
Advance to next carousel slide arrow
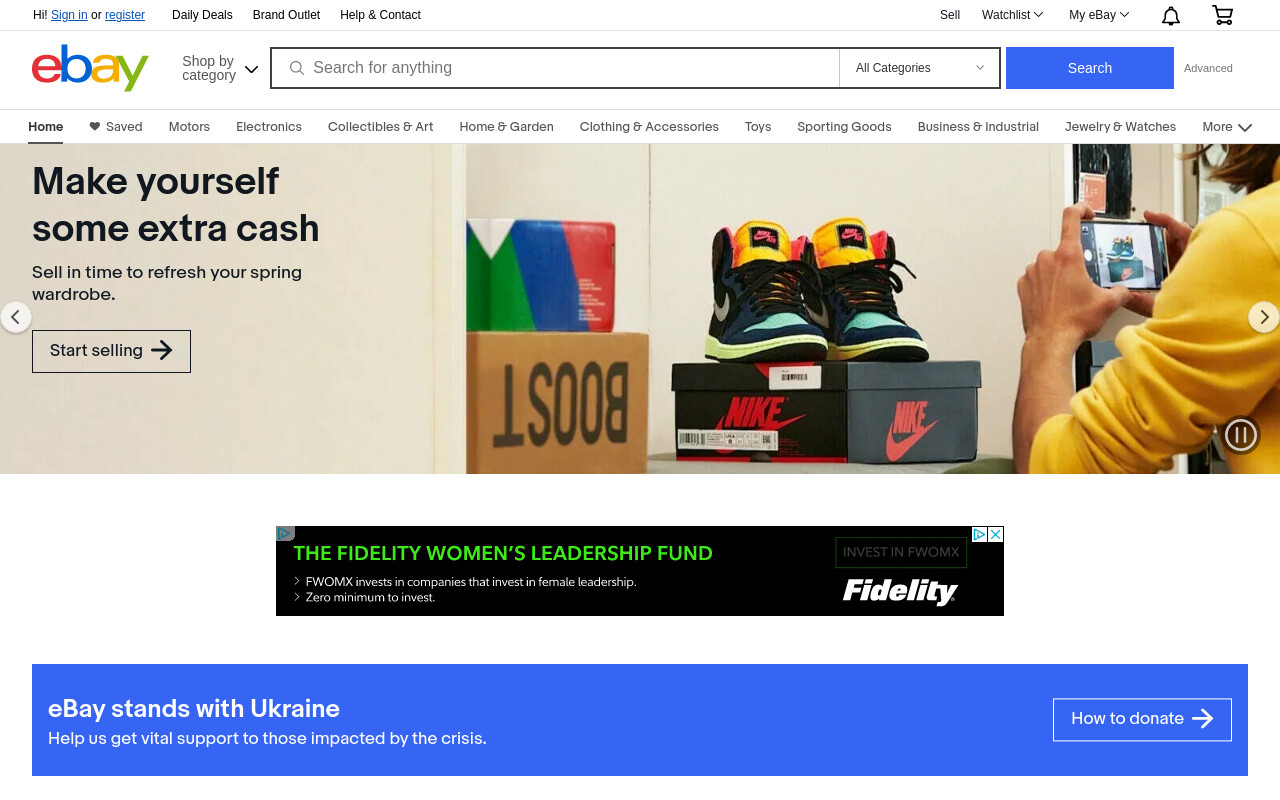[1264, 317]
